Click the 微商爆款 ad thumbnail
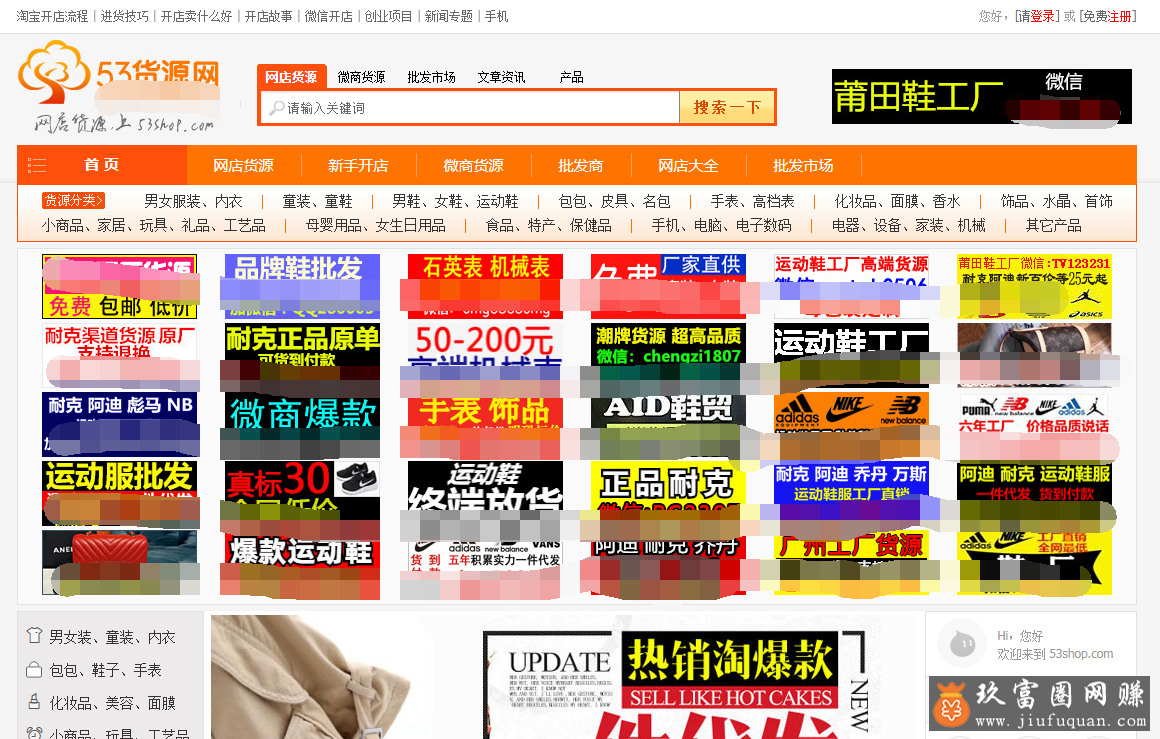The height and width of the screenshot is (739, 1160). click(x=302, y=425)
